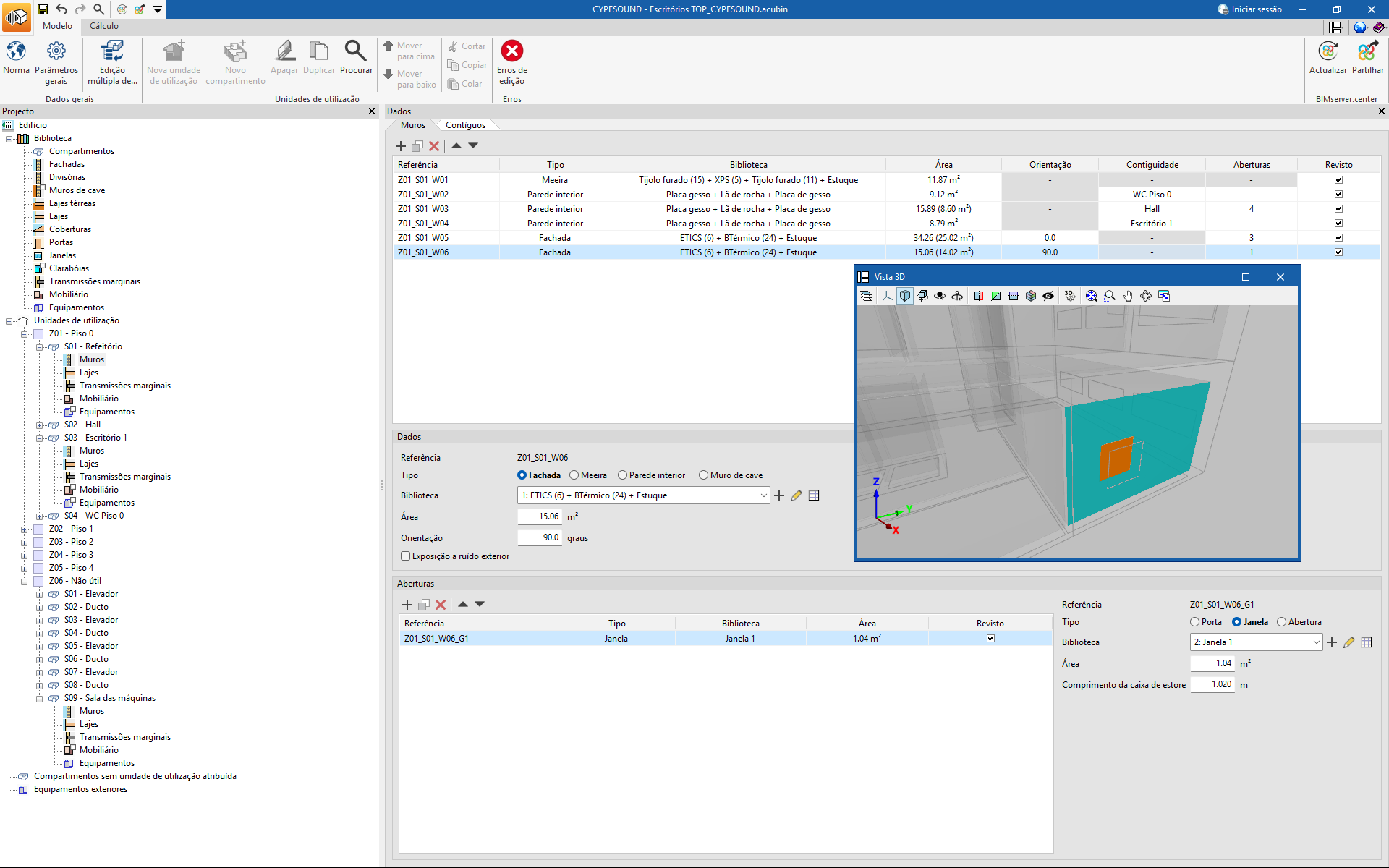Choose the Porta opening type option
This screenshot has width=1389, height=868.
[1194, 622]
